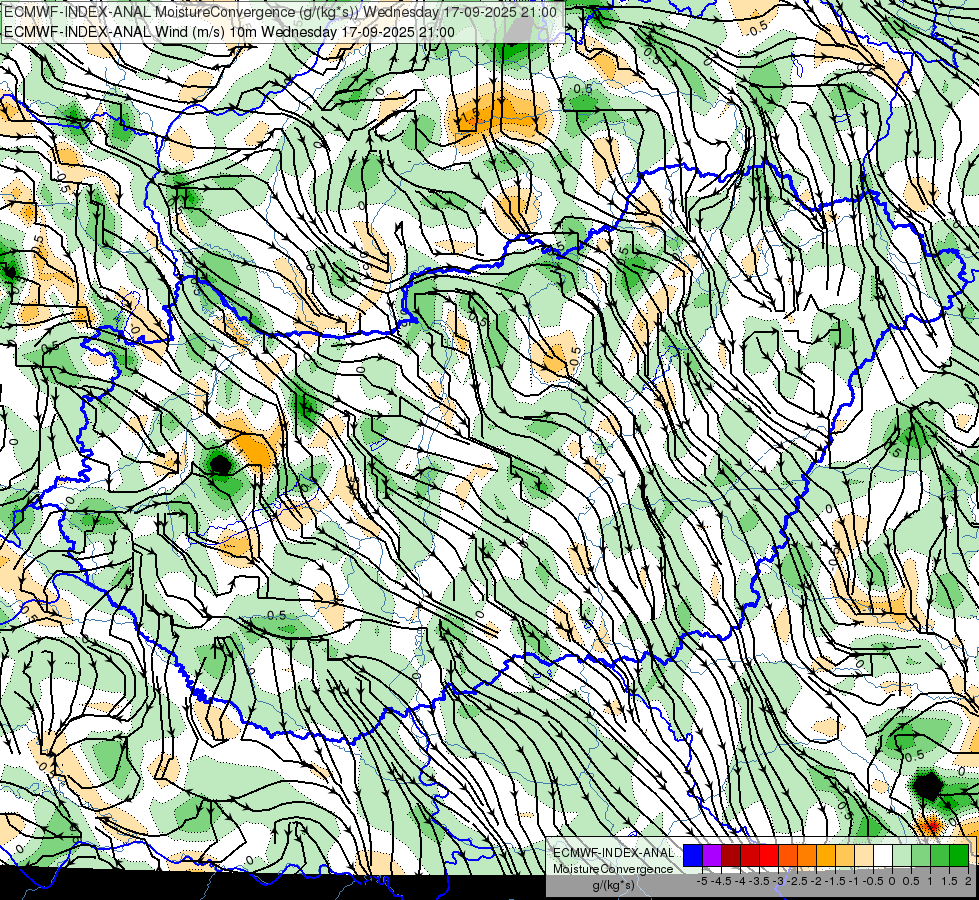
Task: Click the '-3' tick label on the colorbar
Action: 778,881
